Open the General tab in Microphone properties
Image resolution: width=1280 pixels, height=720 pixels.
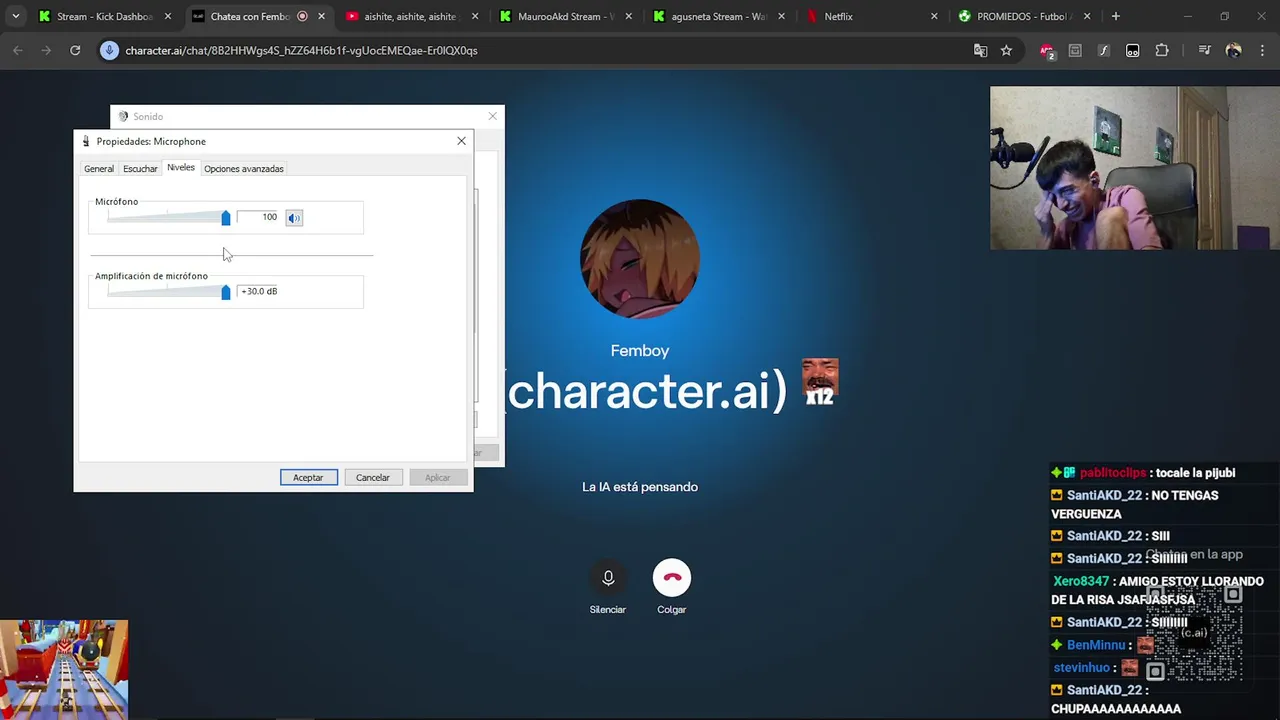[99, 169]
